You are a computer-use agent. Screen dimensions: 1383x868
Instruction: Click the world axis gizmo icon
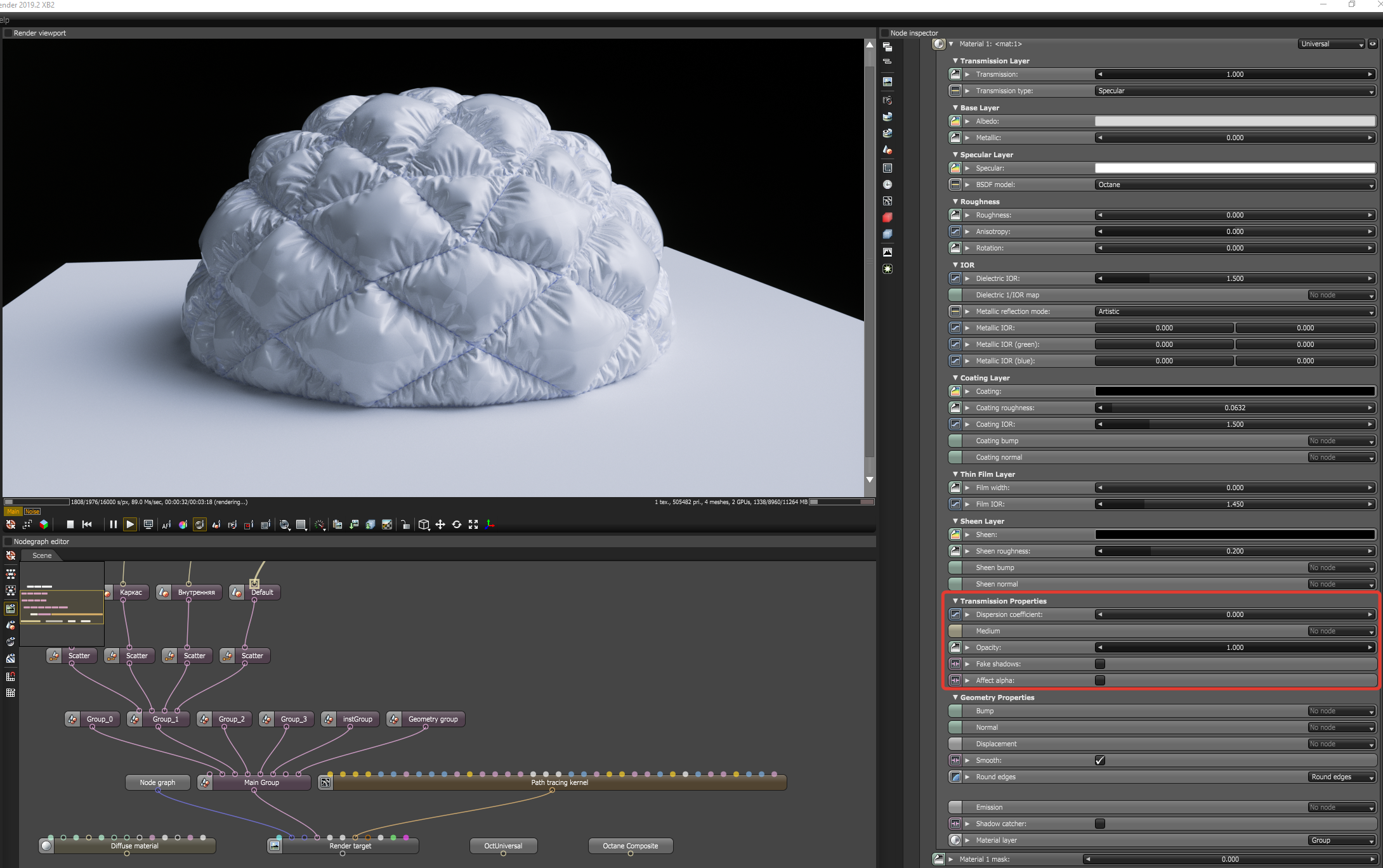pos(490,524)
